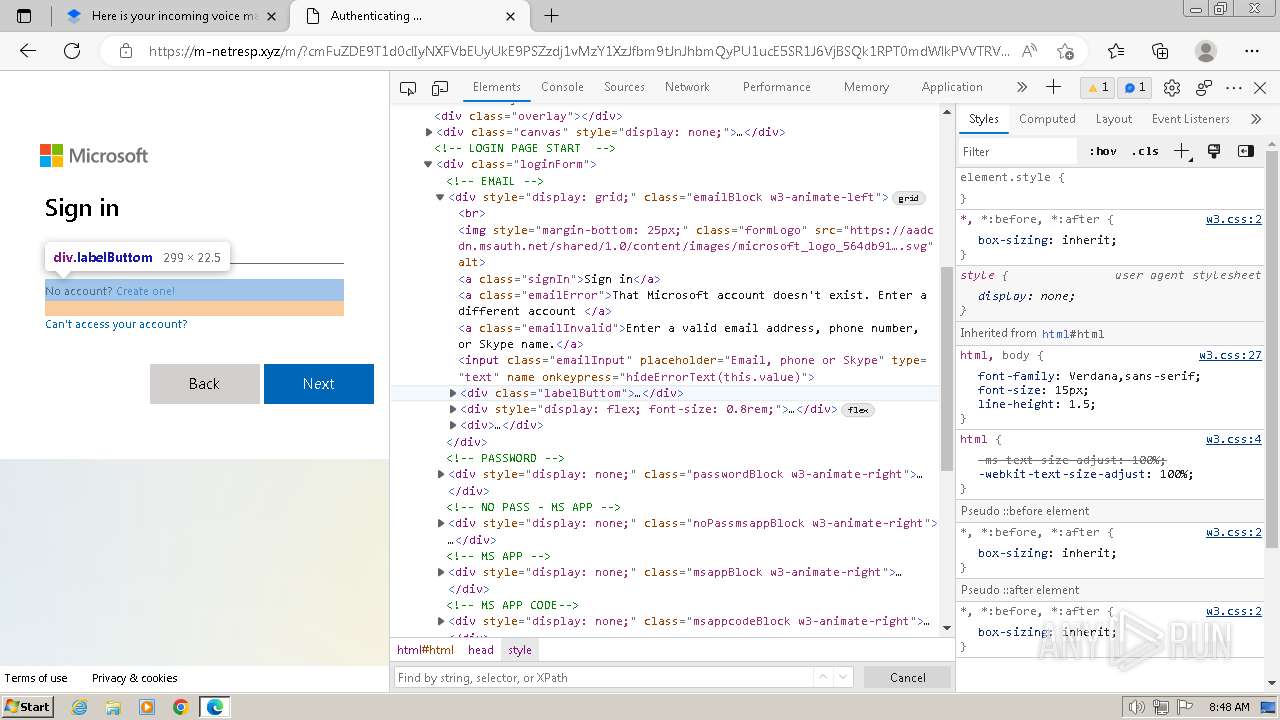
Task: Focus the Styles Filter input
Action: [x=1016, y=152]
